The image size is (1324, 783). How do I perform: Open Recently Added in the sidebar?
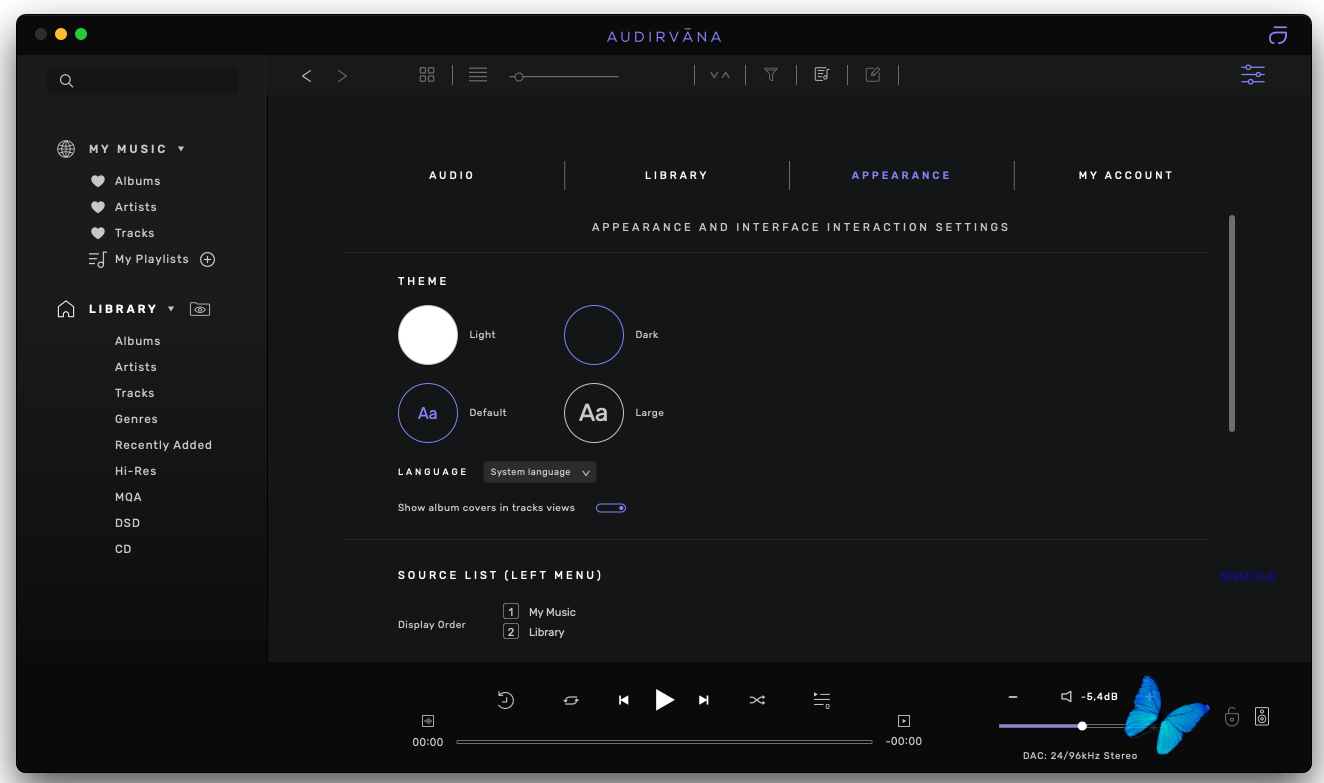(x=164, y=445)
